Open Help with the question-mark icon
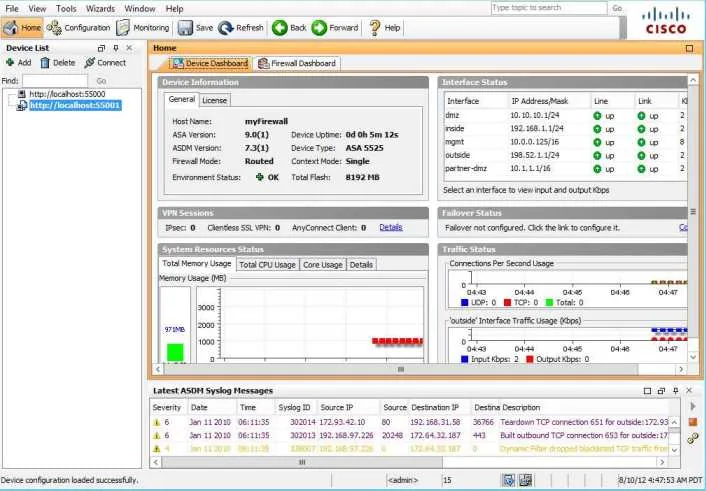The image size is (706, 491). pos(385,28)
